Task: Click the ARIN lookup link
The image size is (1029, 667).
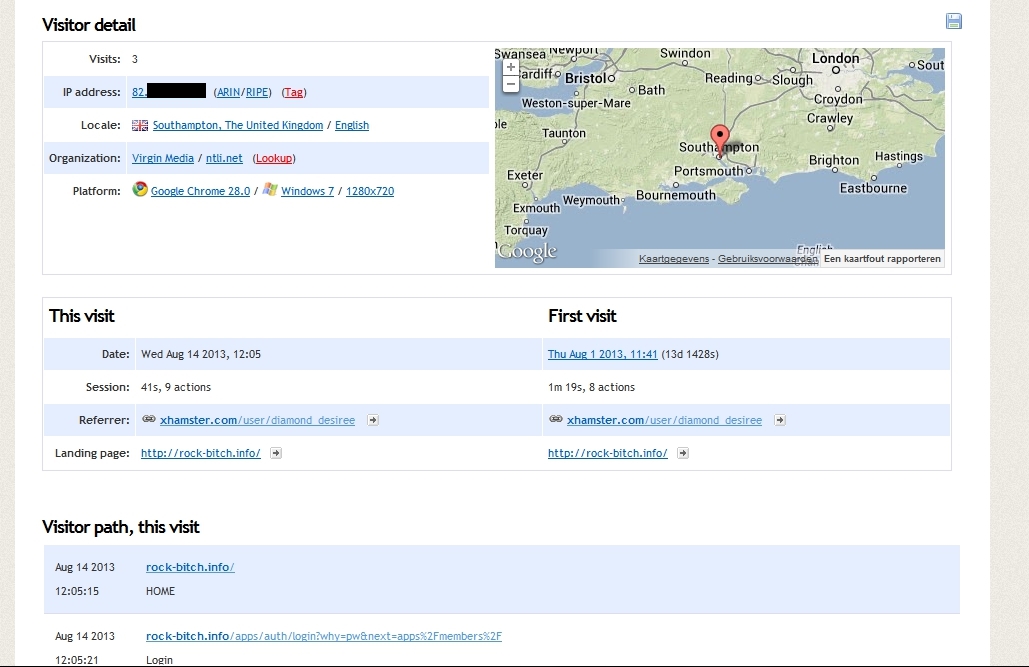Action: click(x=229, y=92)
